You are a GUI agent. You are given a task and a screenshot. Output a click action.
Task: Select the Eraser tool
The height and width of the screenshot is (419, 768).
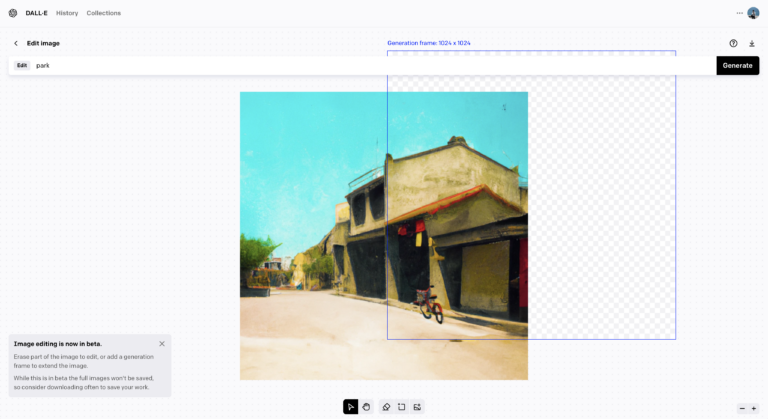(x=386, y=407)
